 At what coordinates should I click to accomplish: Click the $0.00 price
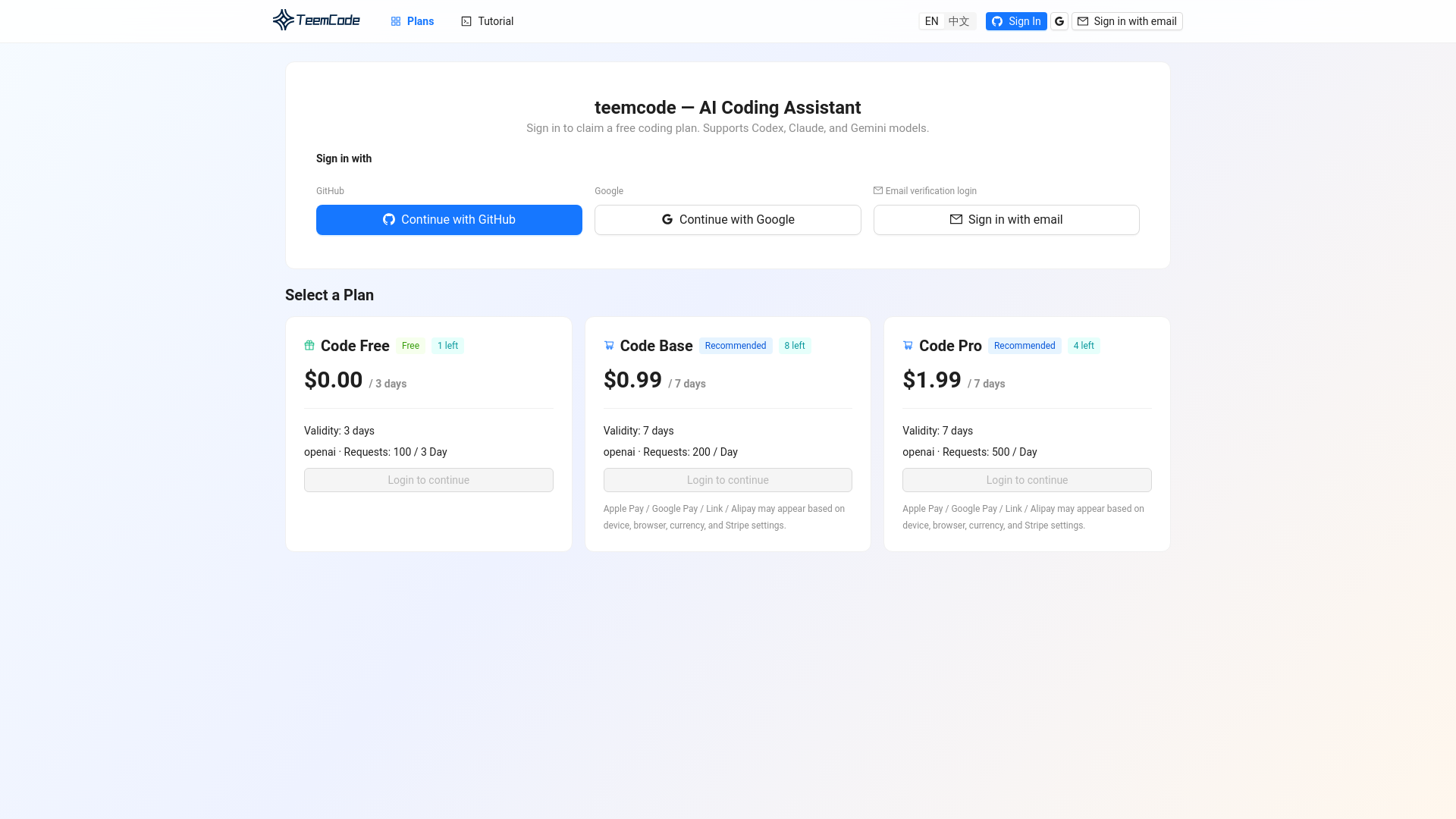click(x=333, y=380)
